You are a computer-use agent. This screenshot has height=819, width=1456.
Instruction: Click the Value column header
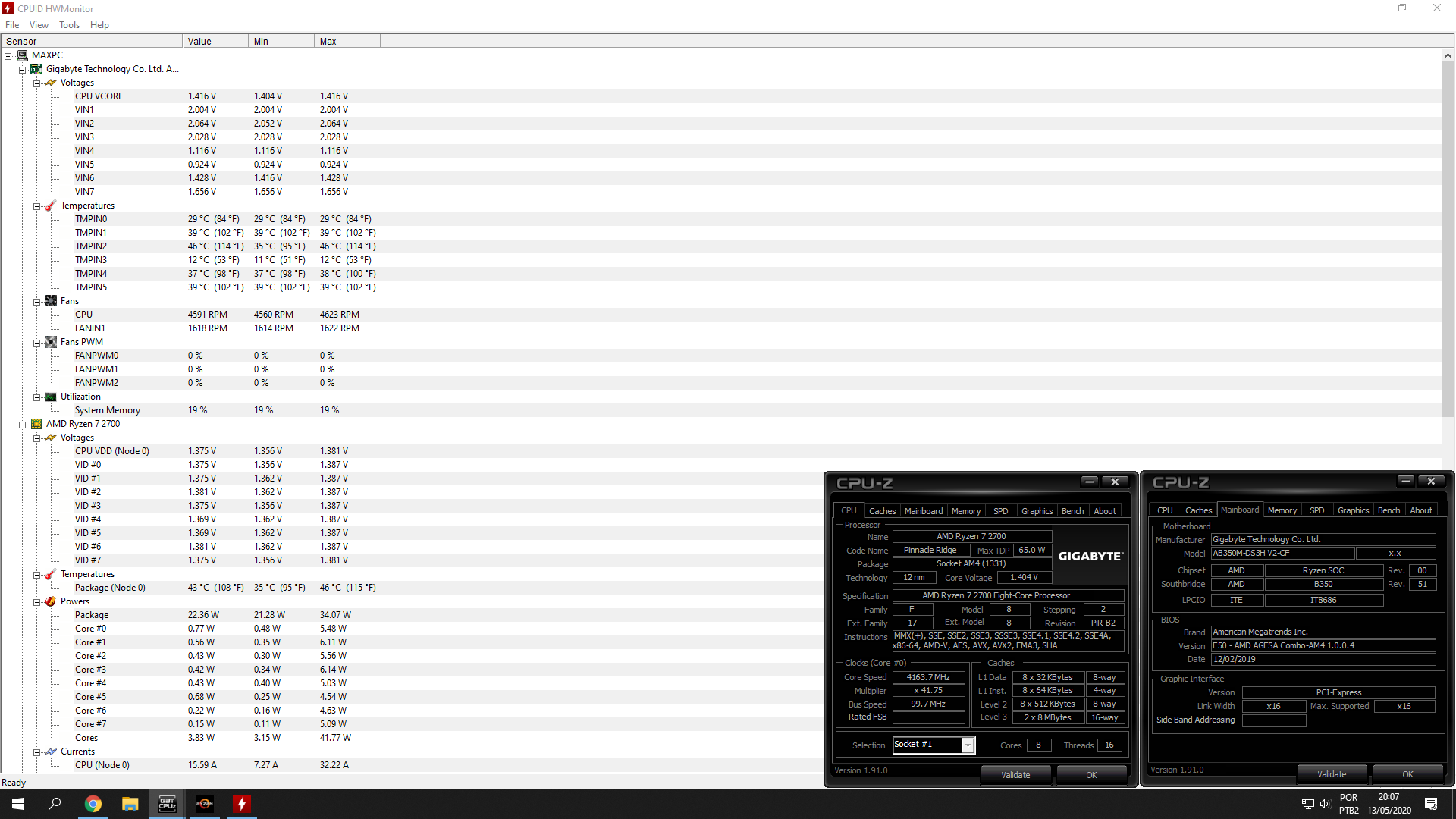tap(215, 42)
